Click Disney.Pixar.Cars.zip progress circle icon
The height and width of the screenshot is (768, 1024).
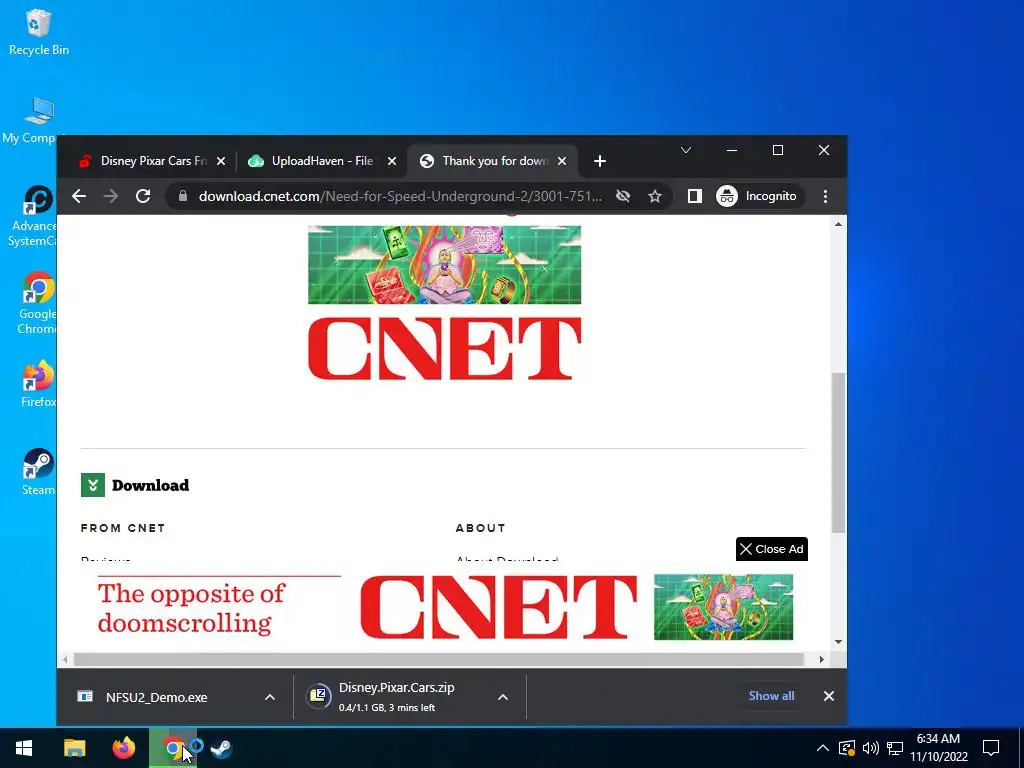(319, 696)
